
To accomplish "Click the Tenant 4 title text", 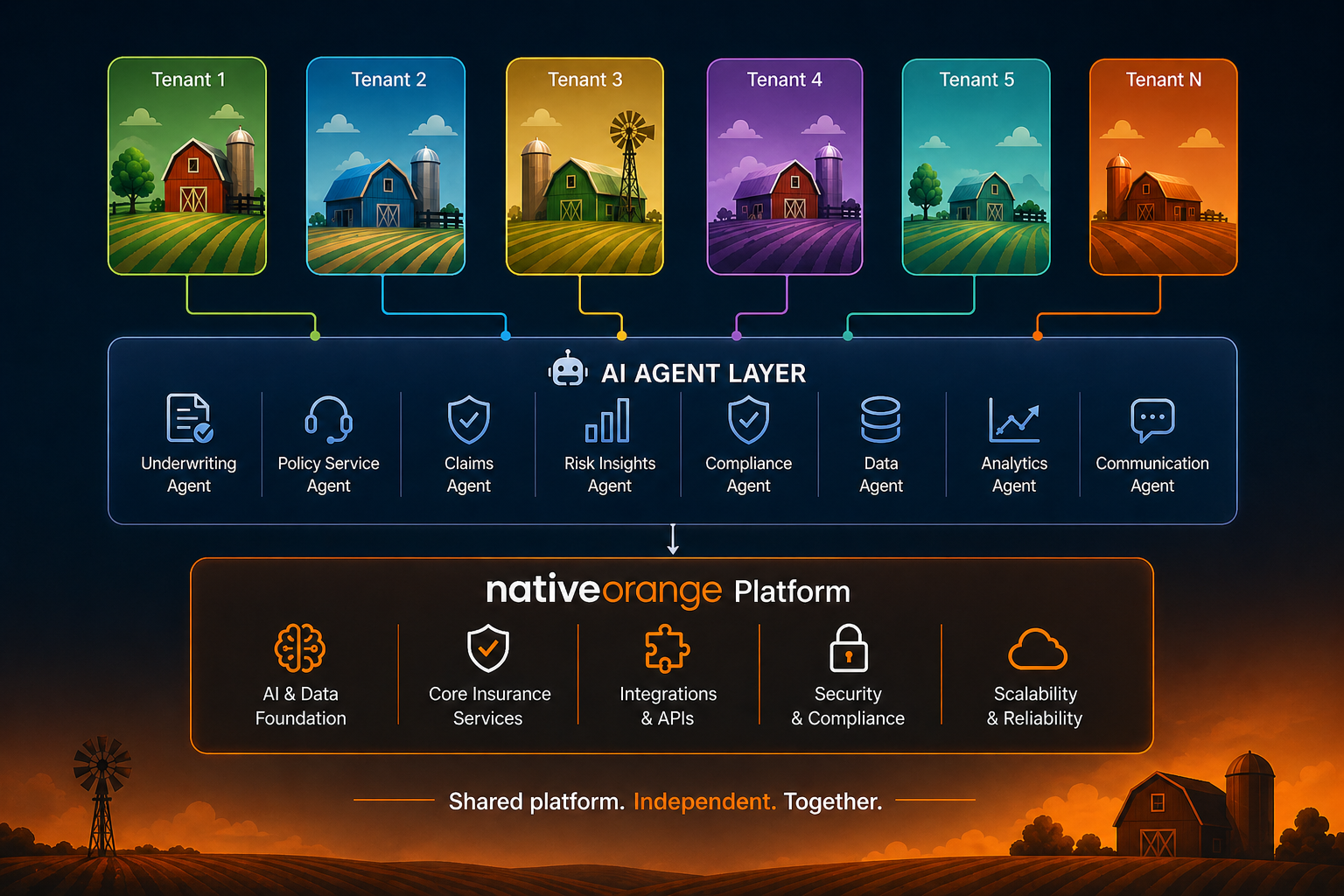I will pyautogui.click(x=785, y=80).
